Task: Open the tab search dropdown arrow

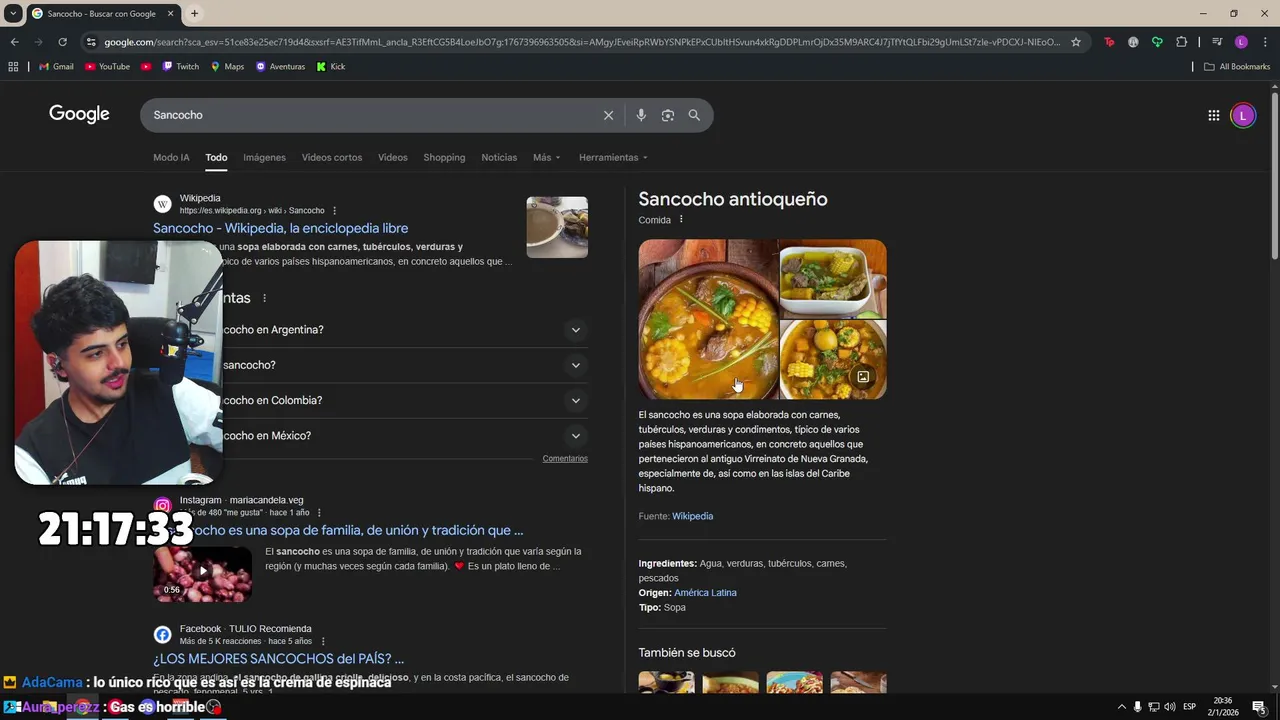Action: [13, 14]
